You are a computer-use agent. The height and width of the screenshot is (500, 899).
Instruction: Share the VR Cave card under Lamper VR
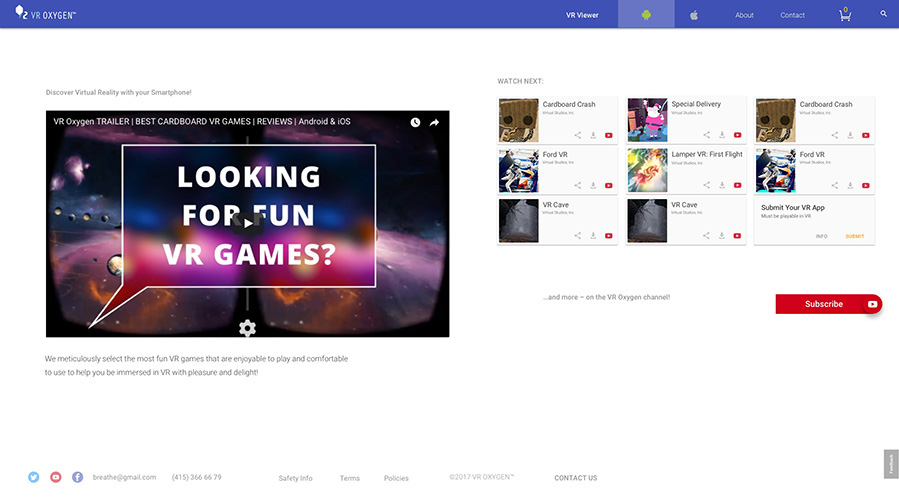tap(706, 236)
